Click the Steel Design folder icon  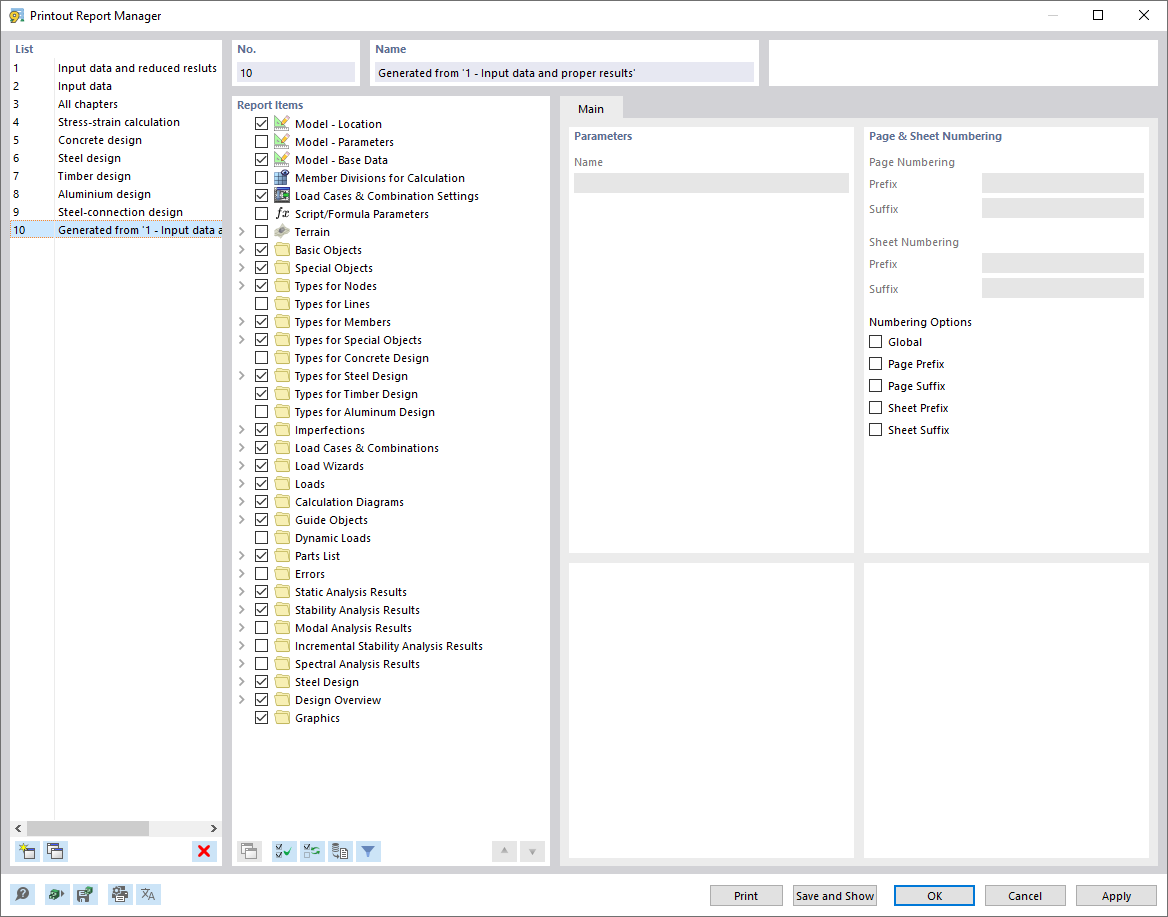pyautogui.click(x=282, y=682)
